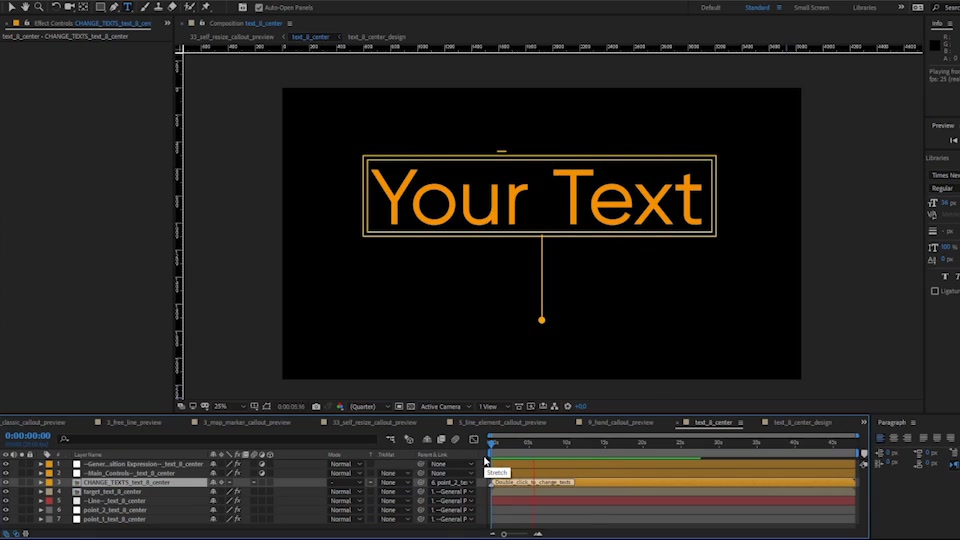This screenshot has width=960, height=540.
Task: Select the Zoom magnifier tool
Action: [x=39, y=7]
